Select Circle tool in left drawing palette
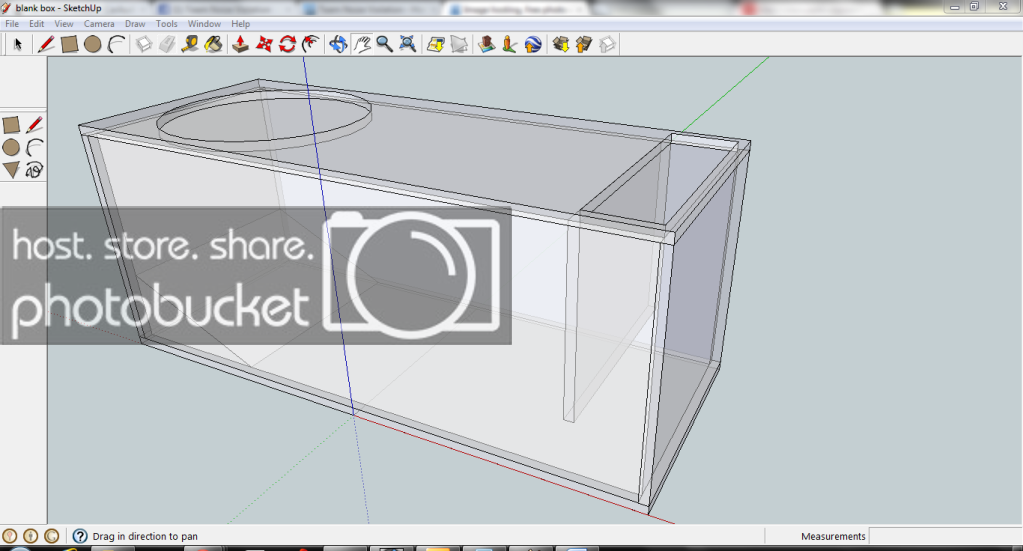This screenshot has width=1023, height=551. click(x=11, y=147)
